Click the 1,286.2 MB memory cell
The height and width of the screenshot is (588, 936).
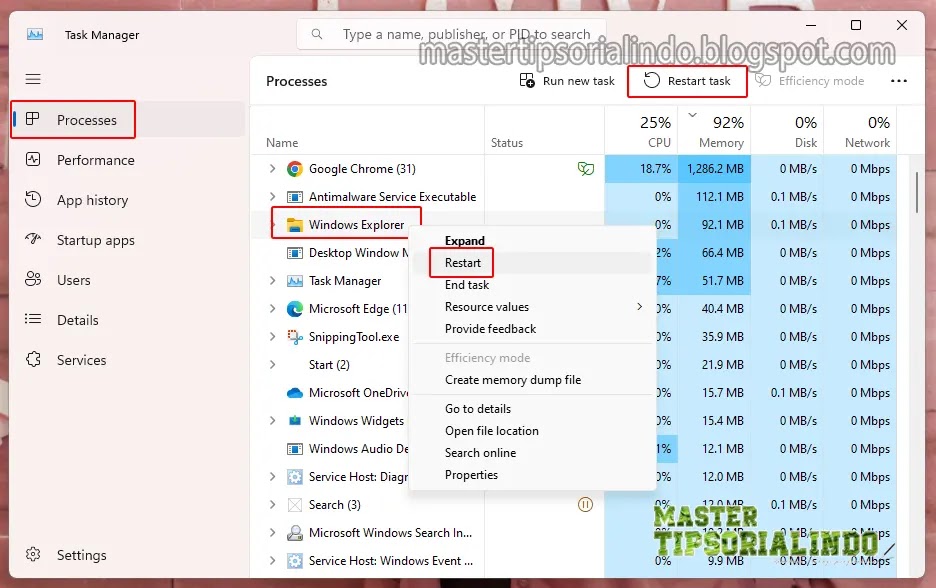(x=714, y=169)
